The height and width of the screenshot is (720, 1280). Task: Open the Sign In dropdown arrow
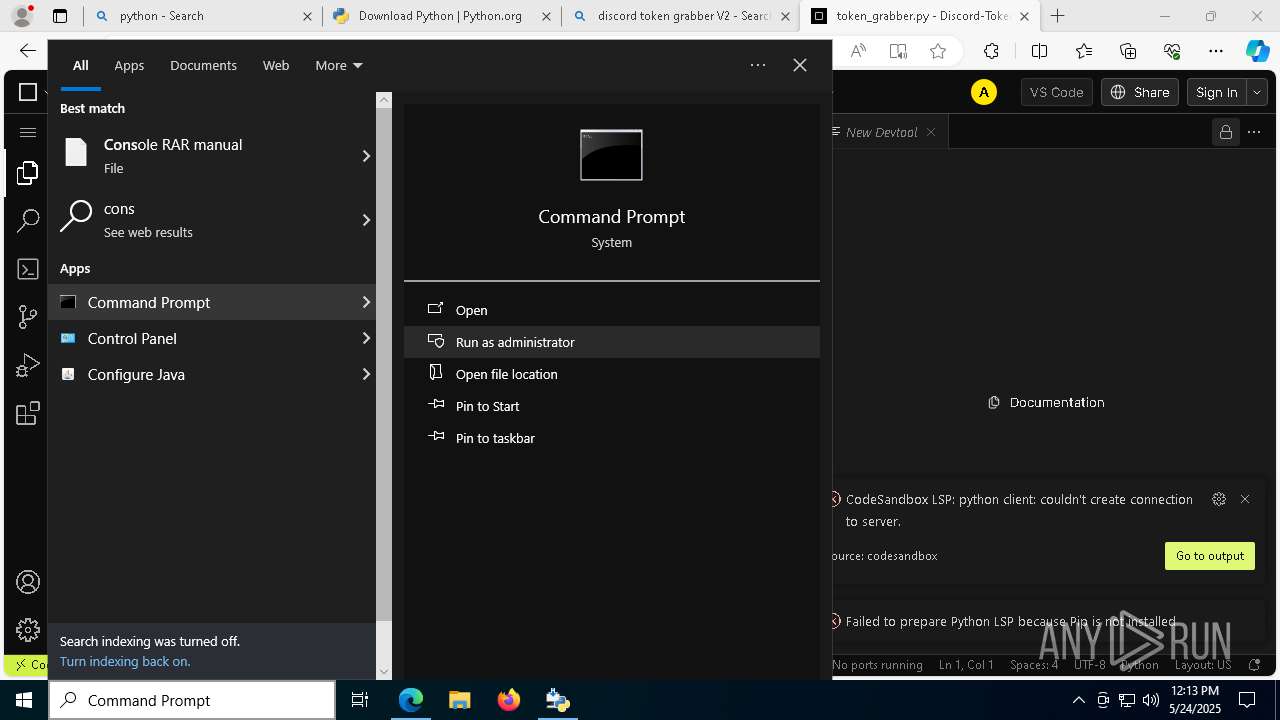click(x=1257, y=92)
